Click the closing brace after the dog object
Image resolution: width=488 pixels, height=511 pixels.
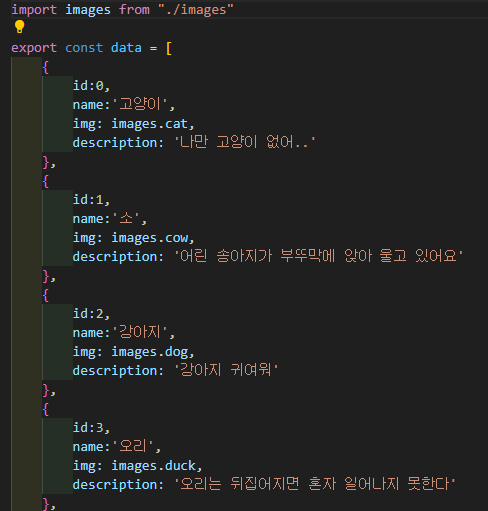(46, 390)
